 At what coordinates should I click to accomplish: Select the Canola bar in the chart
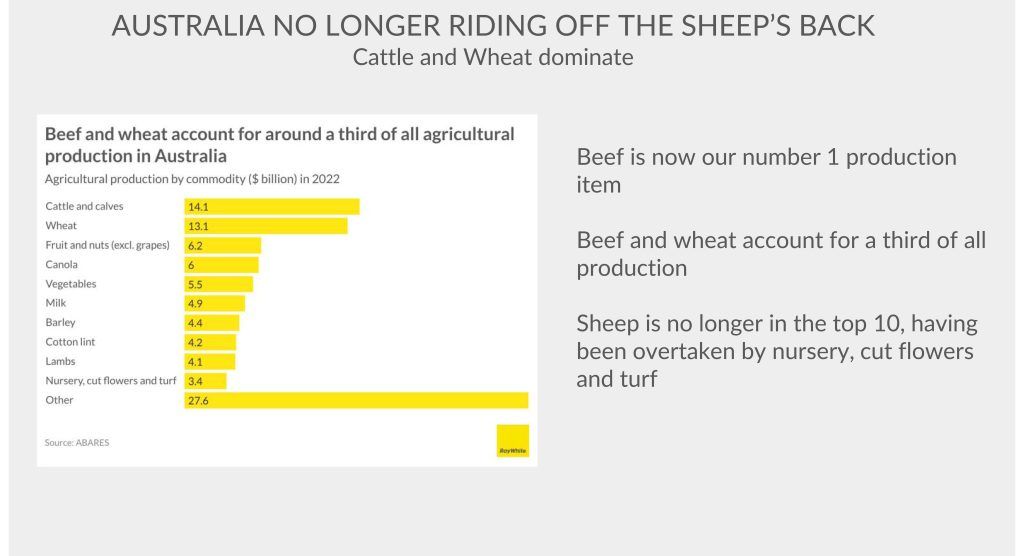(x=222, y=265)
